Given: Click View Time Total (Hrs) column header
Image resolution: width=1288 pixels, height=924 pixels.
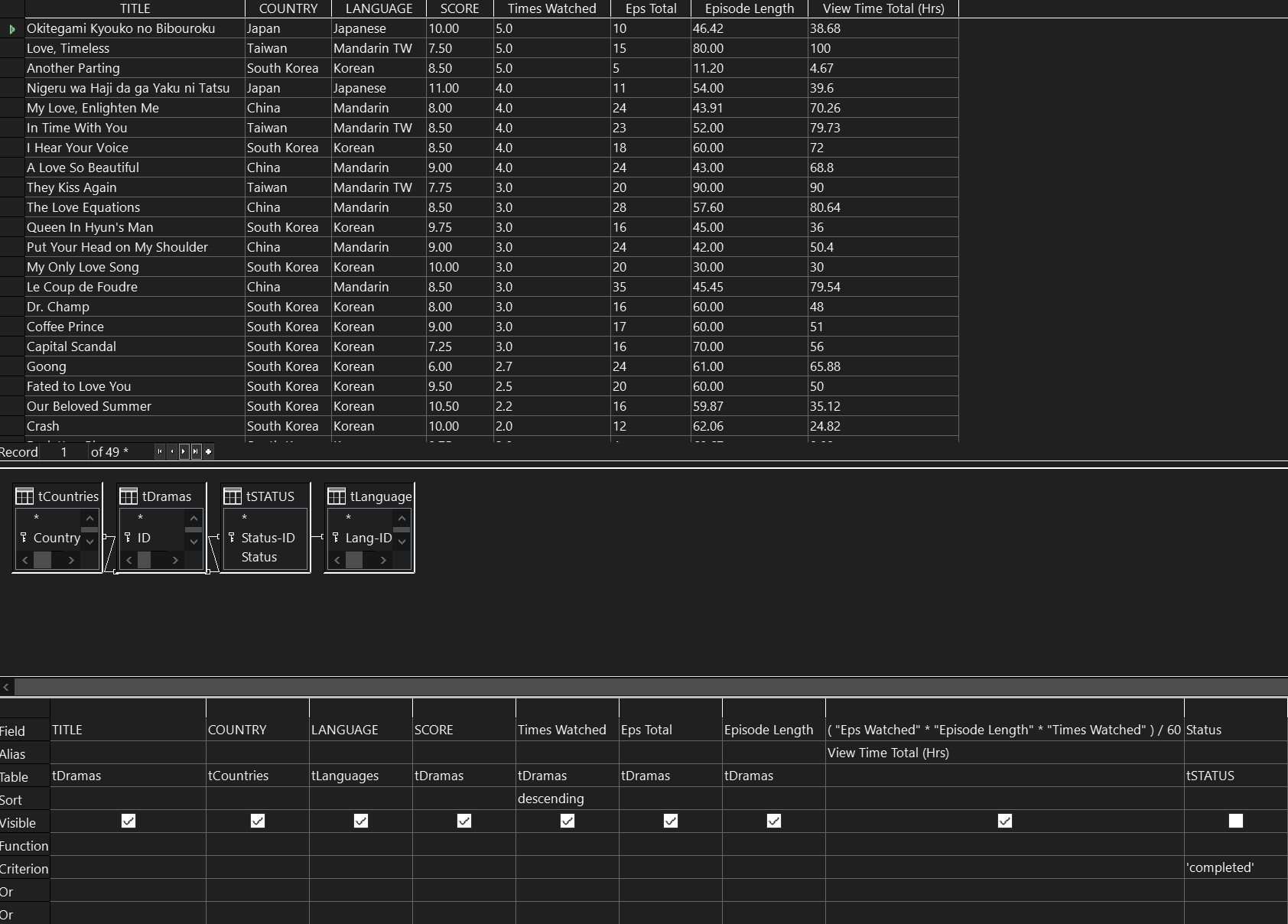Looking at the screenshot, I should 883,8.
